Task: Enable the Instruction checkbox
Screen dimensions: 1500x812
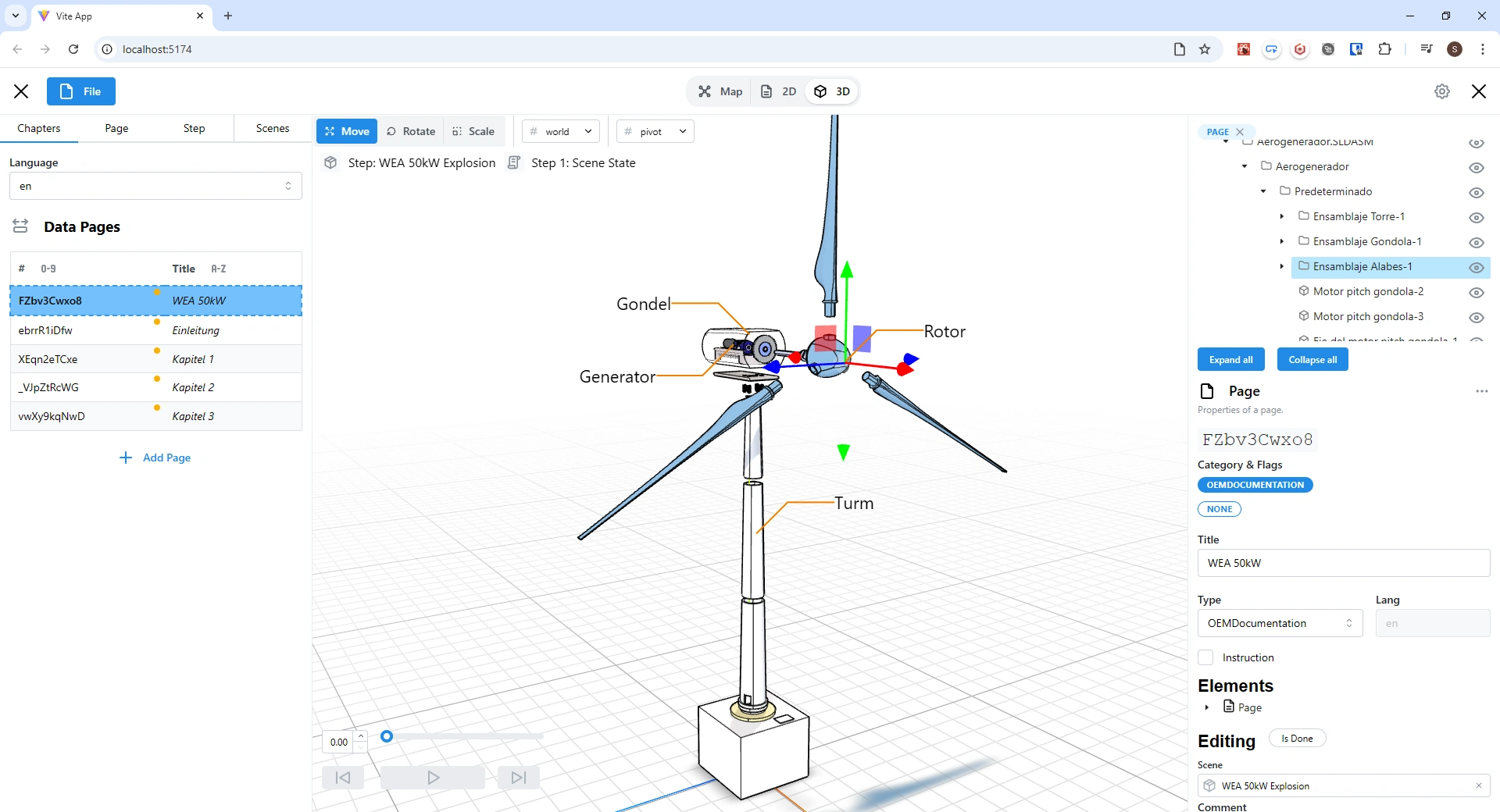Action: (x=1205, y=657)
